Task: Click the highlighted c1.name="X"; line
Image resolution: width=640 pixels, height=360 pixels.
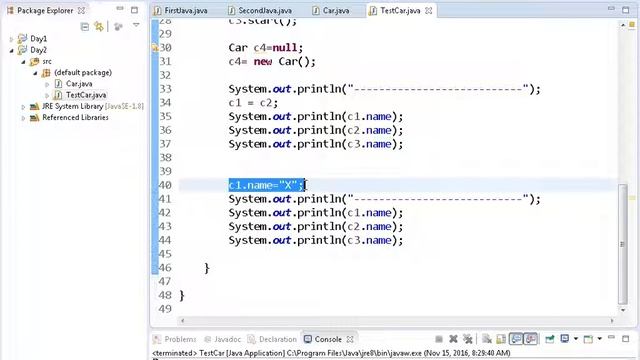Action: (267, 185)
